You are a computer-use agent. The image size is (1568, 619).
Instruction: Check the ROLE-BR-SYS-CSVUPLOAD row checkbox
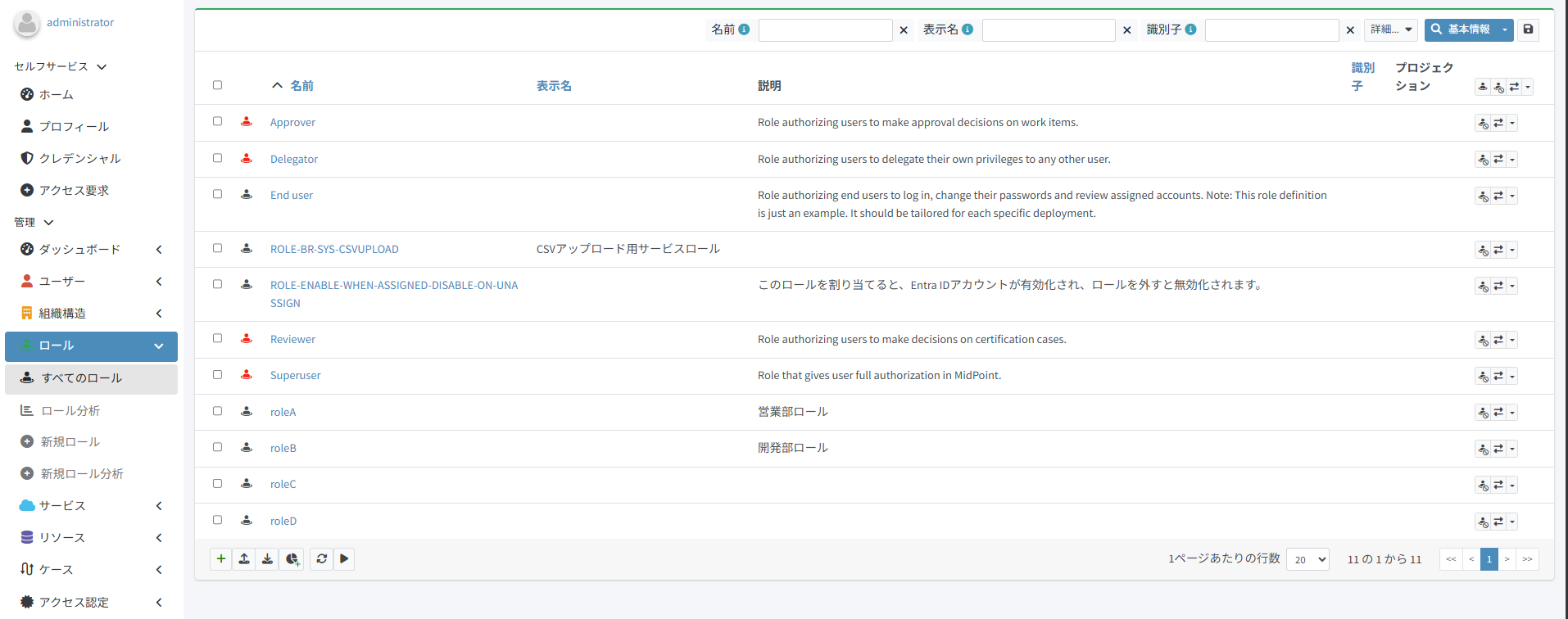tap(217, 248)
